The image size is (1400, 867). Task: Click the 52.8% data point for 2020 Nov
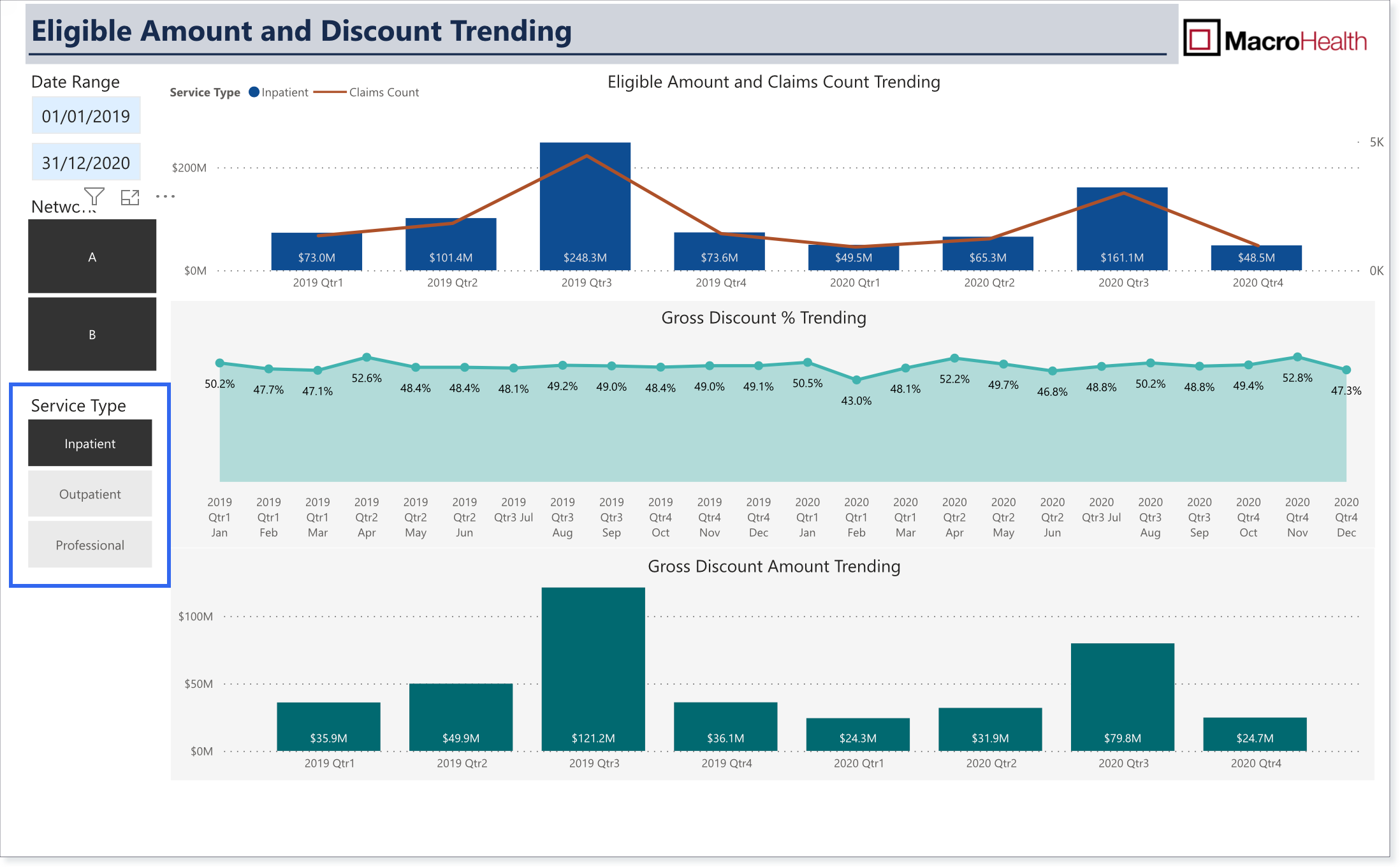click(1297, 357)
